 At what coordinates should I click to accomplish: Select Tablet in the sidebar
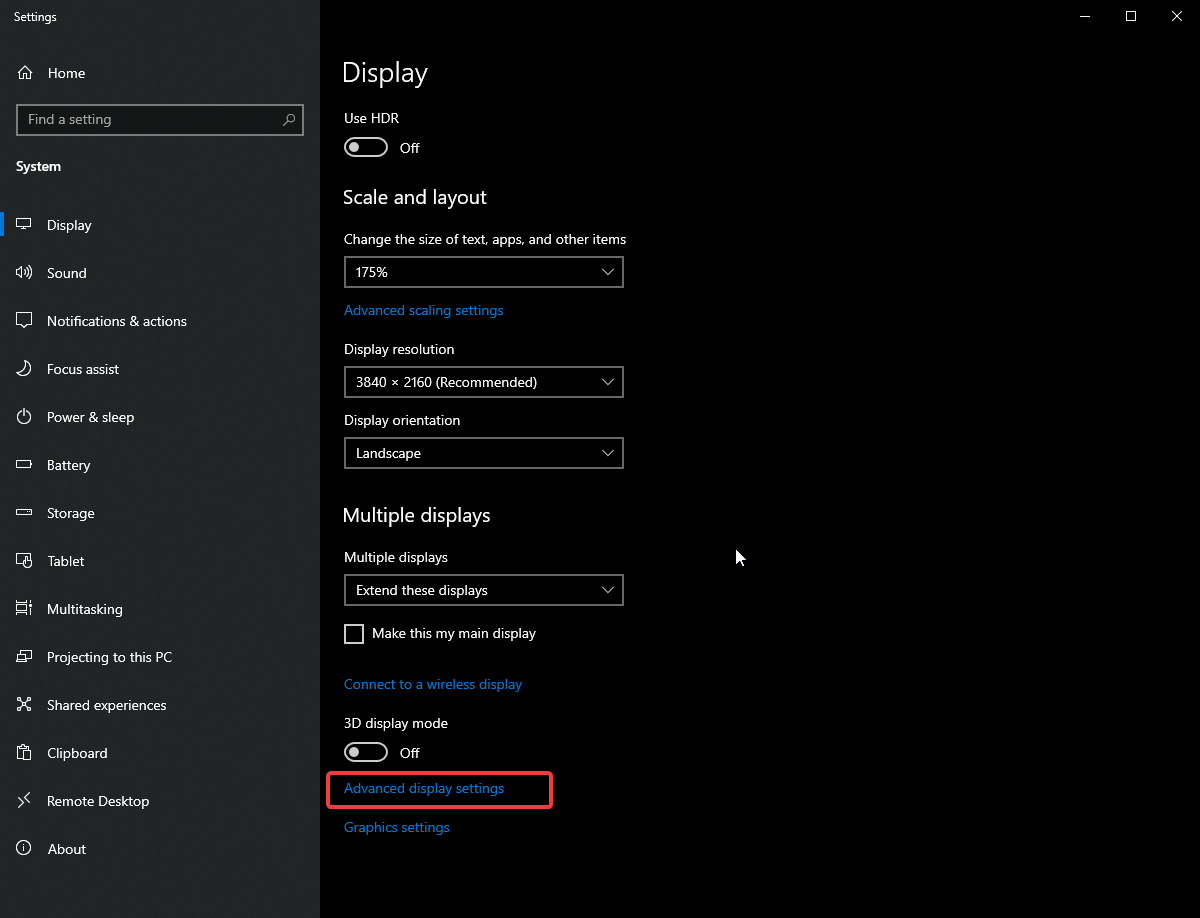[x=160, y=561]
